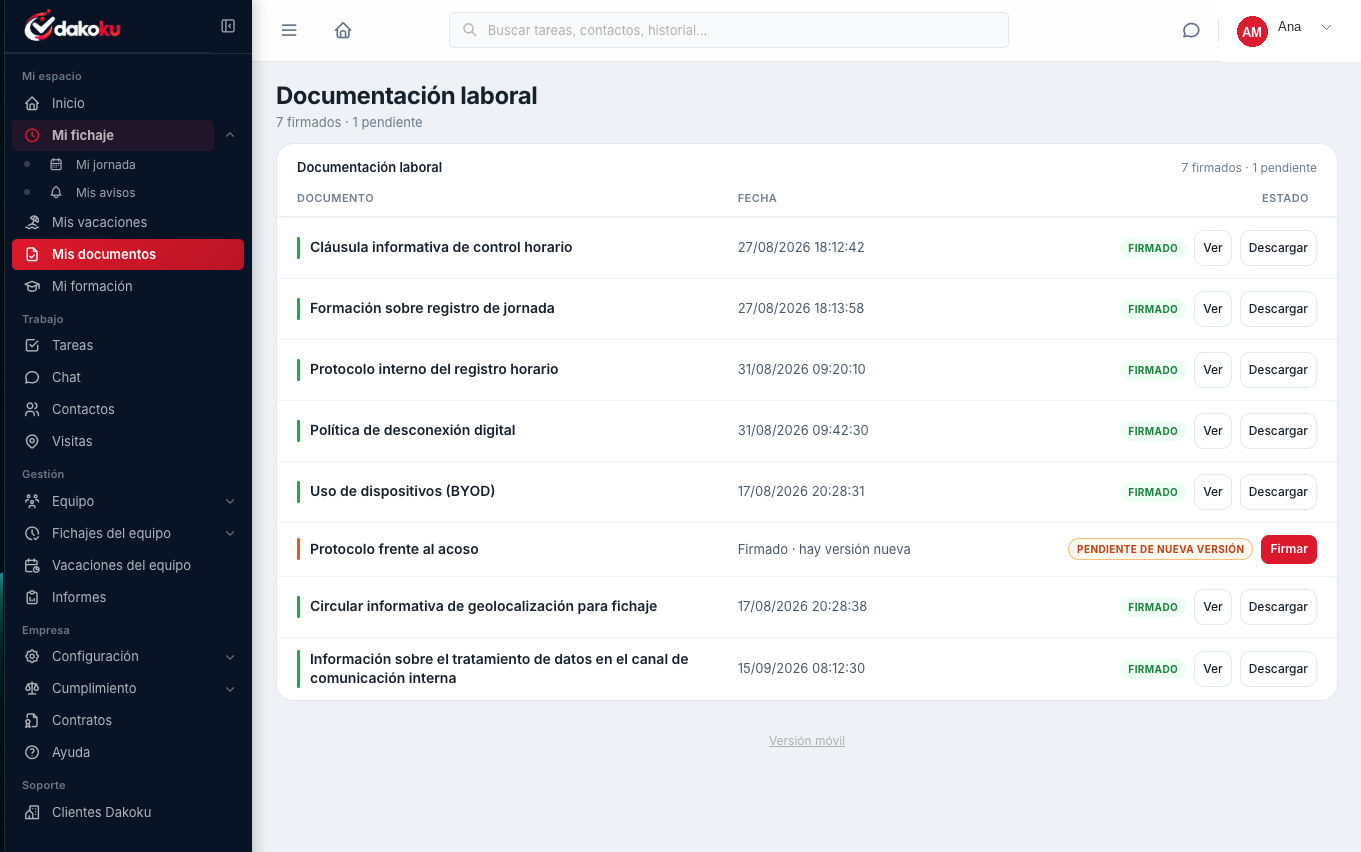Open the chat bubble icon in header

[1191, 30]
